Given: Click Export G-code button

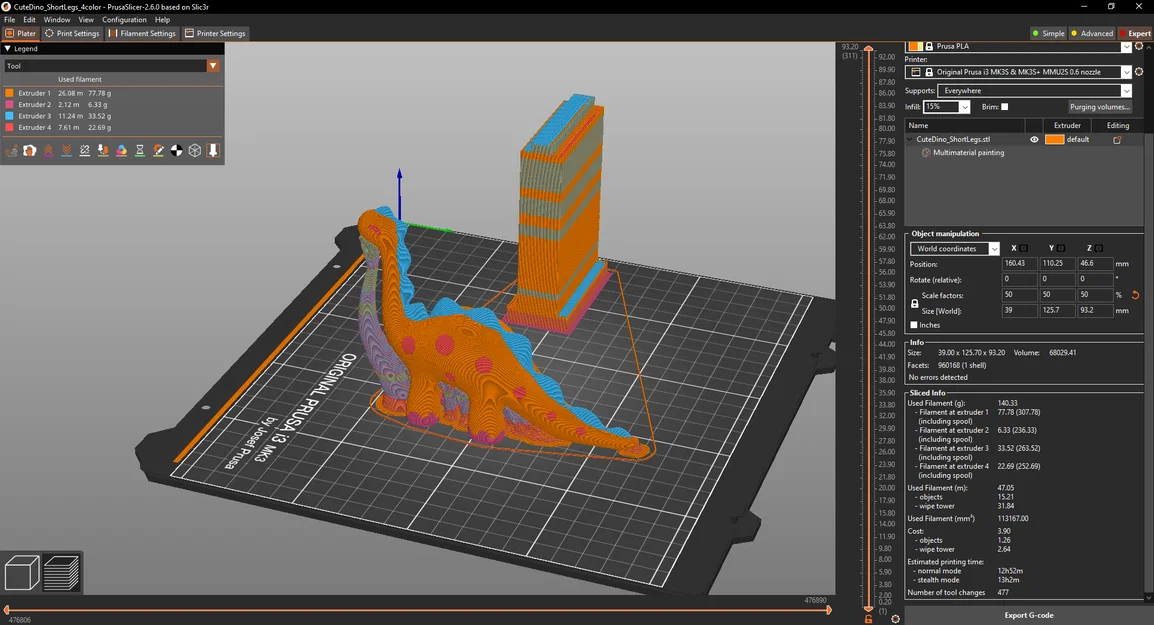Looking at the screenshot, I should pos(1029,615).
